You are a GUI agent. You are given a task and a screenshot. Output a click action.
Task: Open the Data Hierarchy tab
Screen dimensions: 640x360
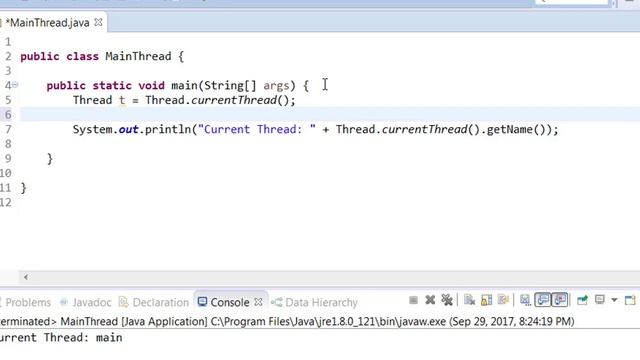pyautogui.click(x=315, y=302)
